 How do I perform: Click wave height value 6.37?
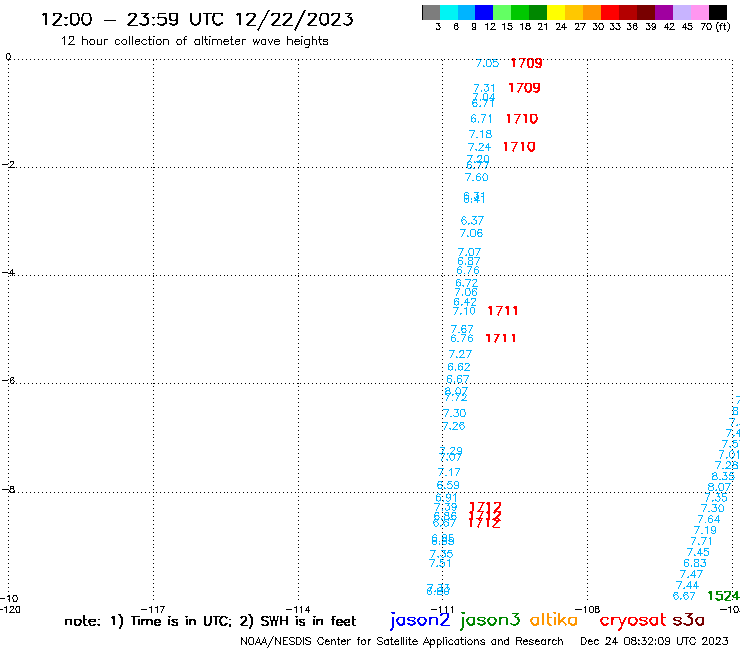point(472,220)
